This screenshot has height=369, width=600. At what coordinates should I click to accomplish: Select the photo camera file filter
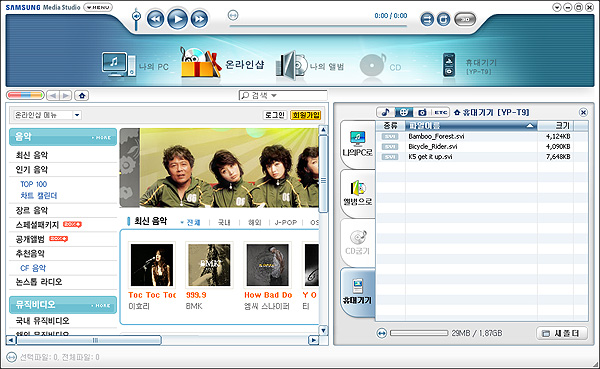(x=422, y=112)
